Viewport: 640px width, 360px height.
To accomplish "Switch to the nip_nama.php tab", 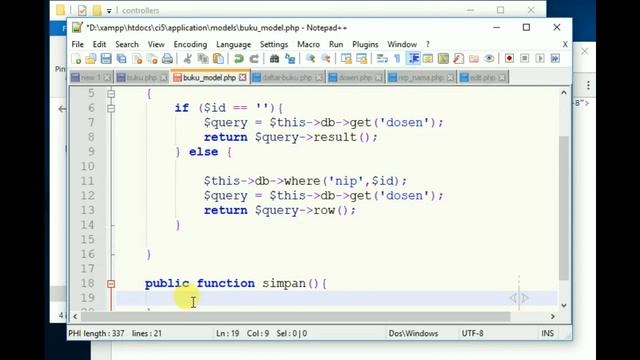I will point(421,78).
